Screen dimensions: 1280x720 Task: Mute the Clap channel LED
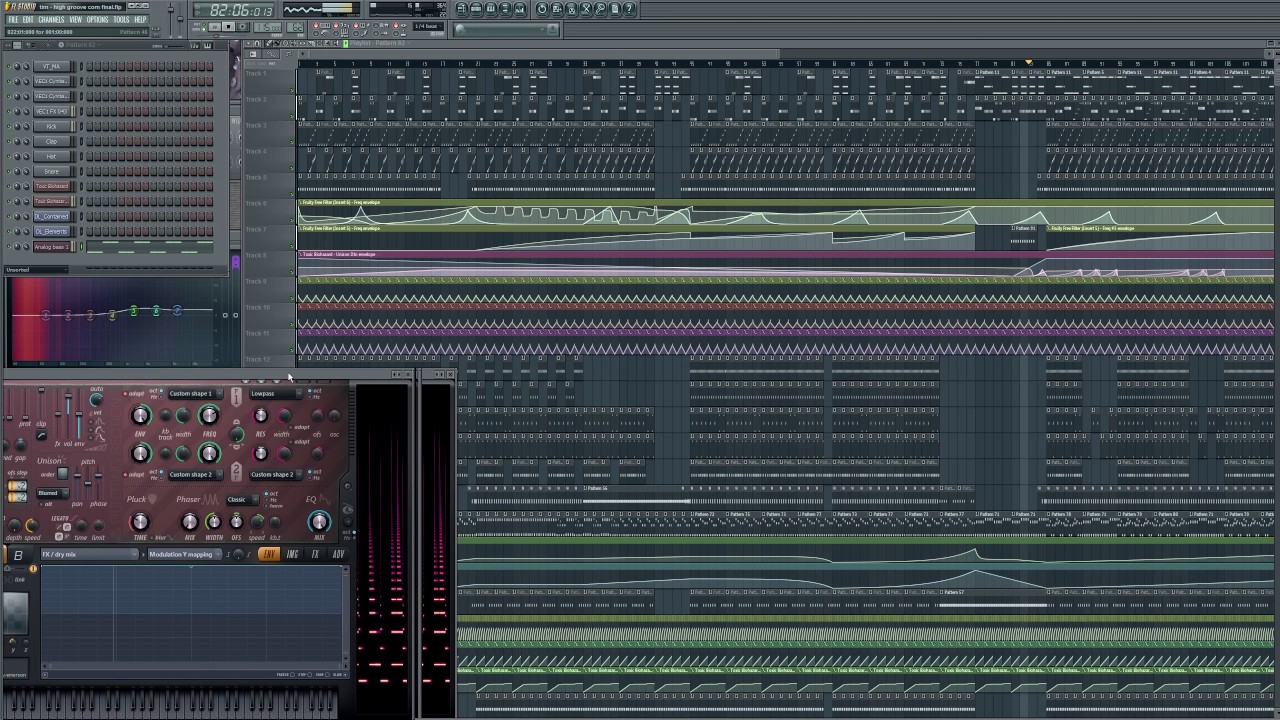pos(9,141)
